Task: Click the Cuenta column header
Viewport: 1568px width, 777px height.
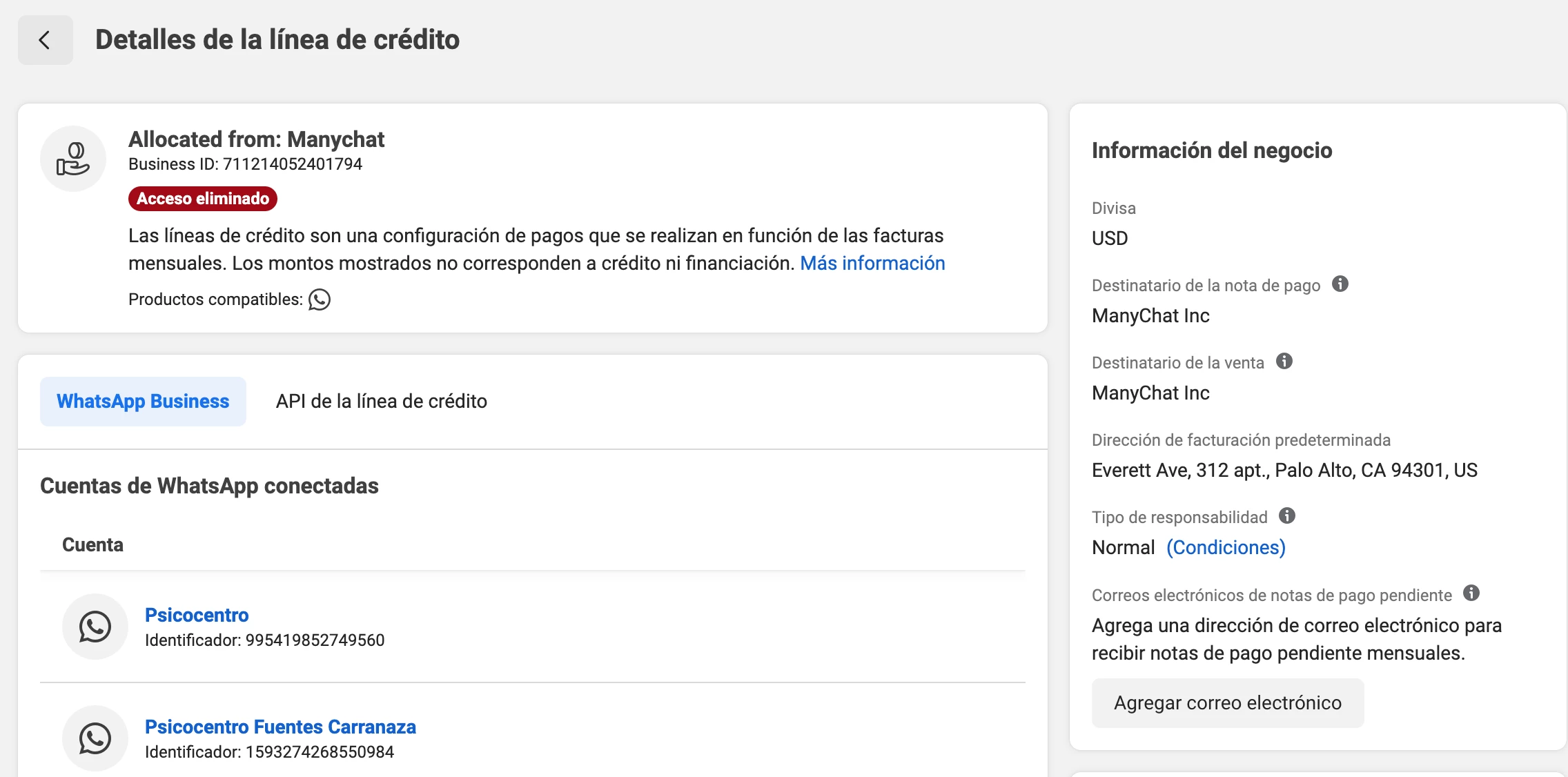Action: point(92,545)
